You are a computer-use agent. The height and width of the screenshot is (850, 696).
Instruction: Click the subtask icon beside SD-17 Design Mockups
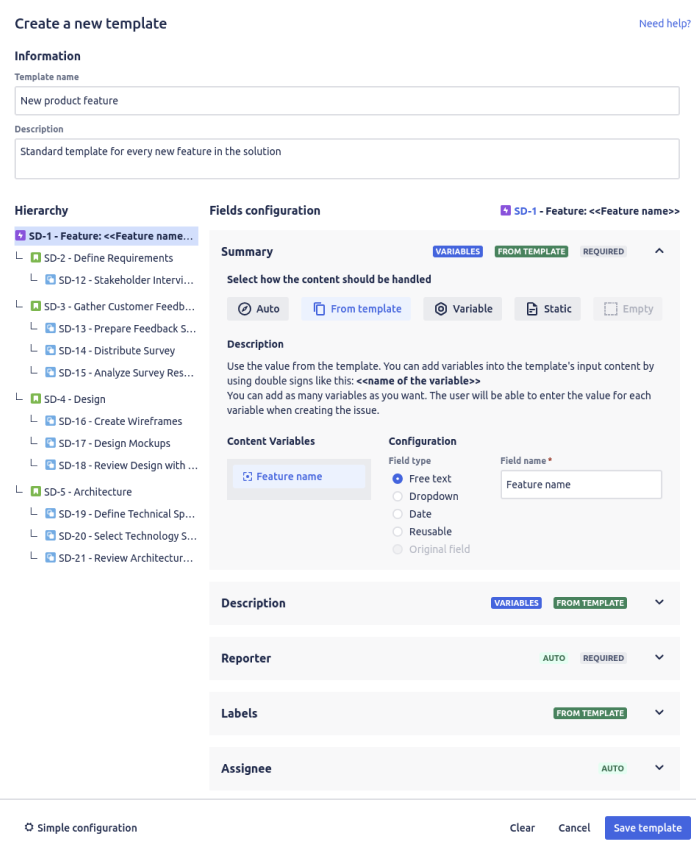tap(50, 443)
